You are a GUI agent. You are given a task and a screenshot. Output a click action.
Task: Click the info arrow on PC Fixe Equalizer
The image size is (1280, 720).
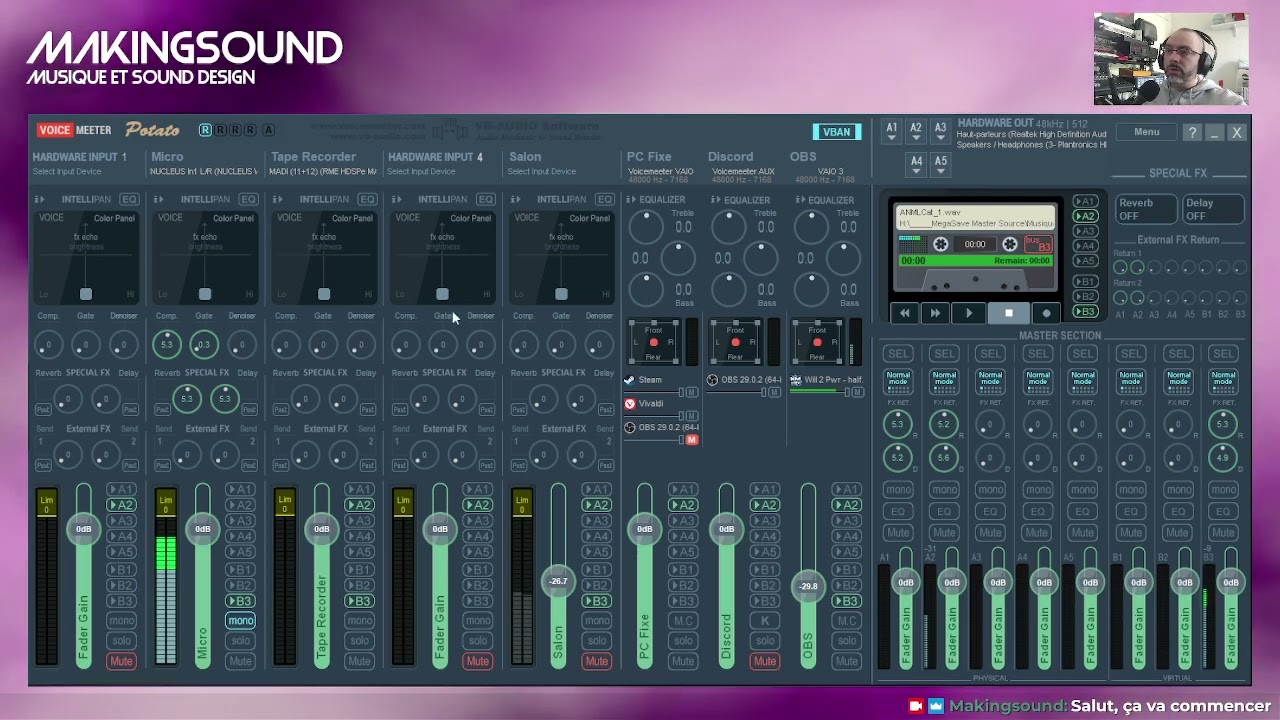tap(631, 199)
